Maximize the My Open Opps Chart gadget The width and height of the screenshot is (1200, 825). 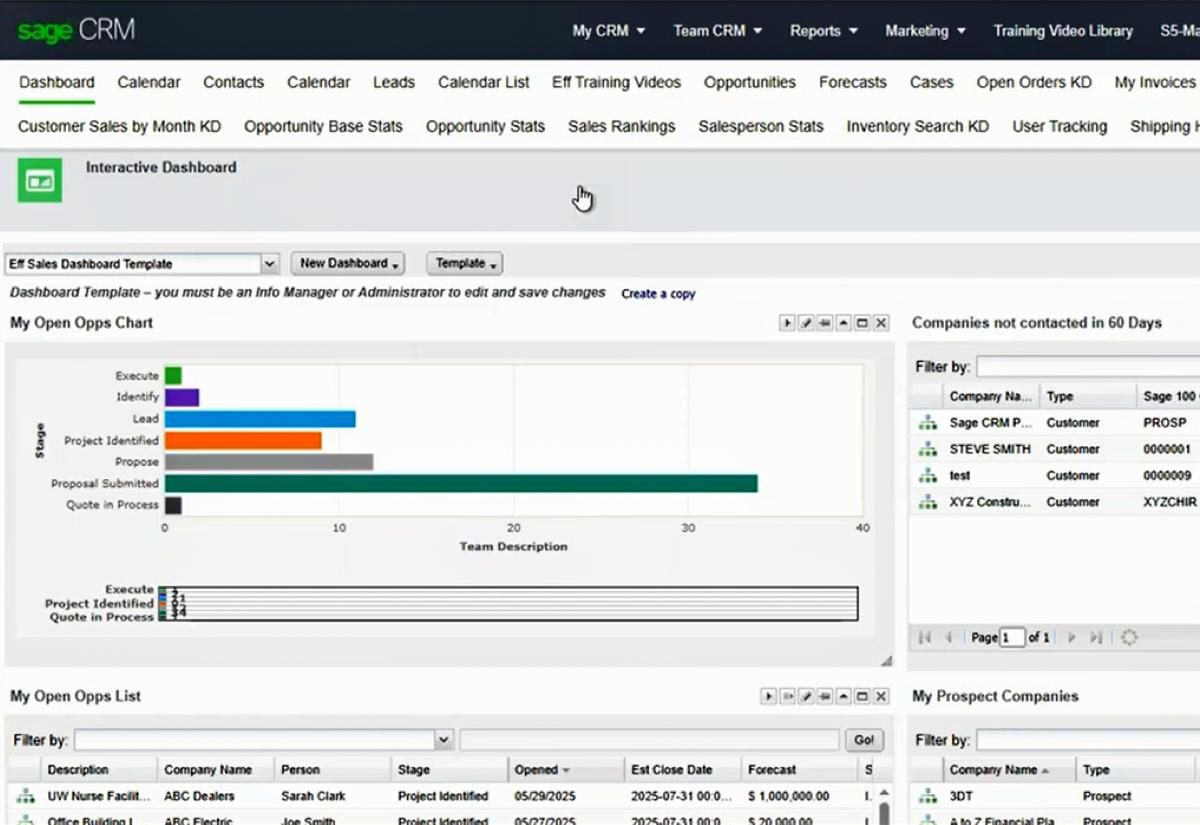(x=862, y=323)
